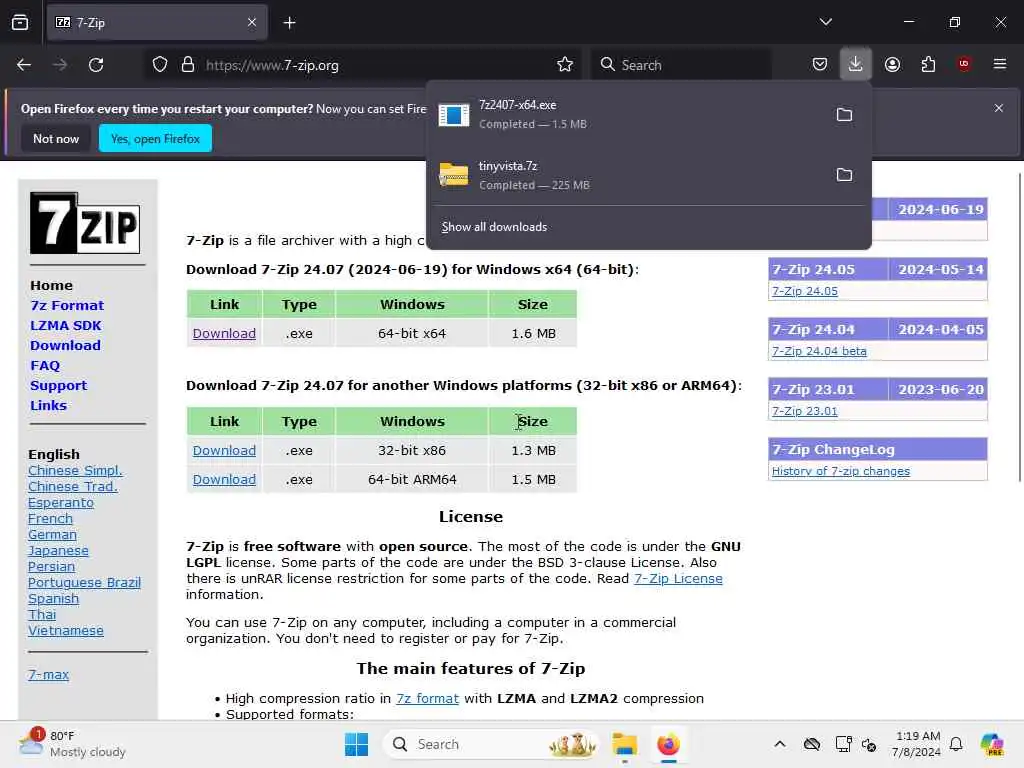
Task: Open weather widget showing 80°F
Action: coord(72,744)
